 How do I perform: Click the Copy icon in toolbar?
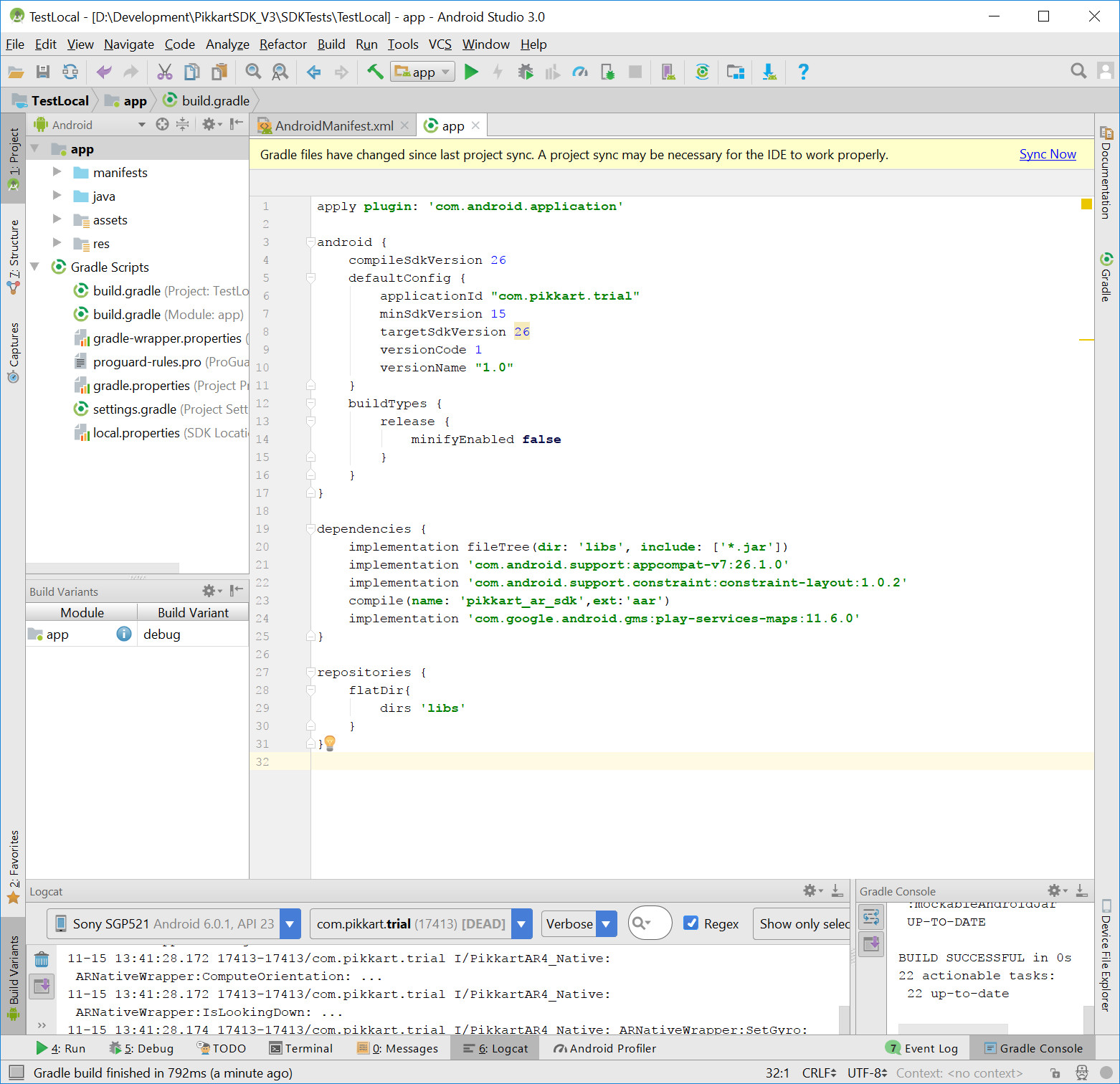(x=191, y=72)
